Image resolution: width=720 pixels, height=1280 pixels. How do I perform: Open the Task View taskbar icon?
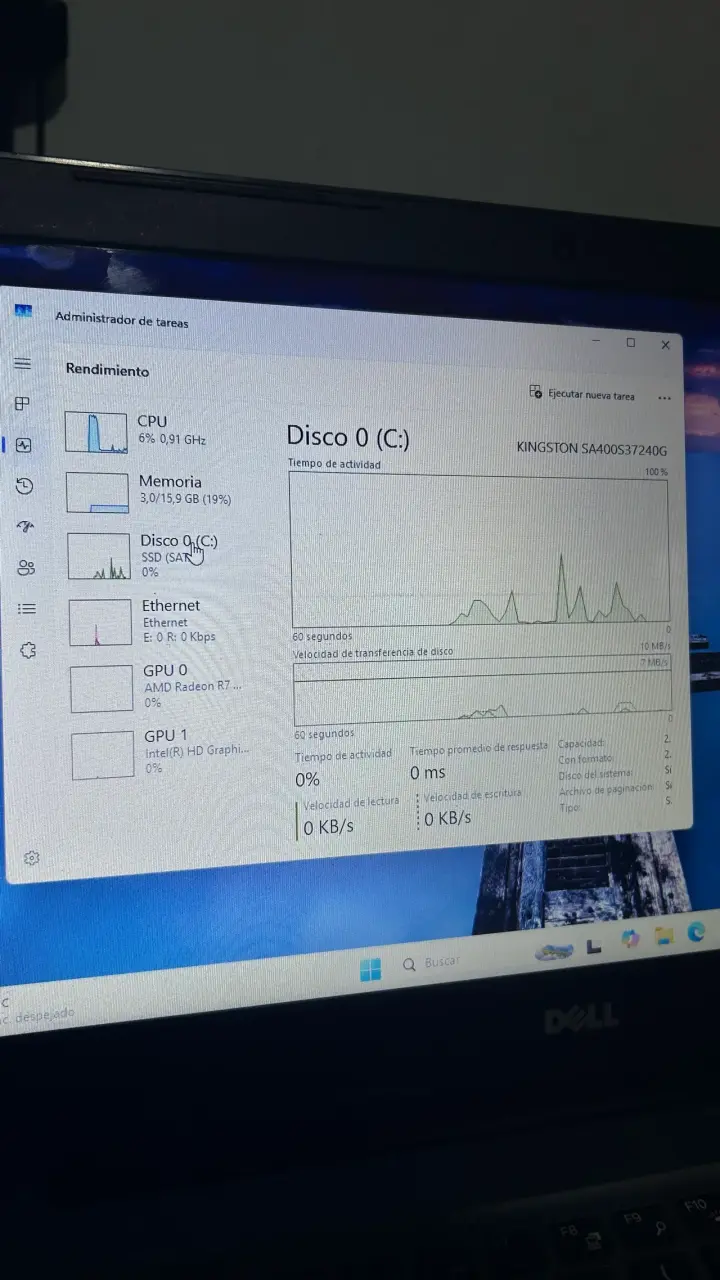[x=594, y=944]
